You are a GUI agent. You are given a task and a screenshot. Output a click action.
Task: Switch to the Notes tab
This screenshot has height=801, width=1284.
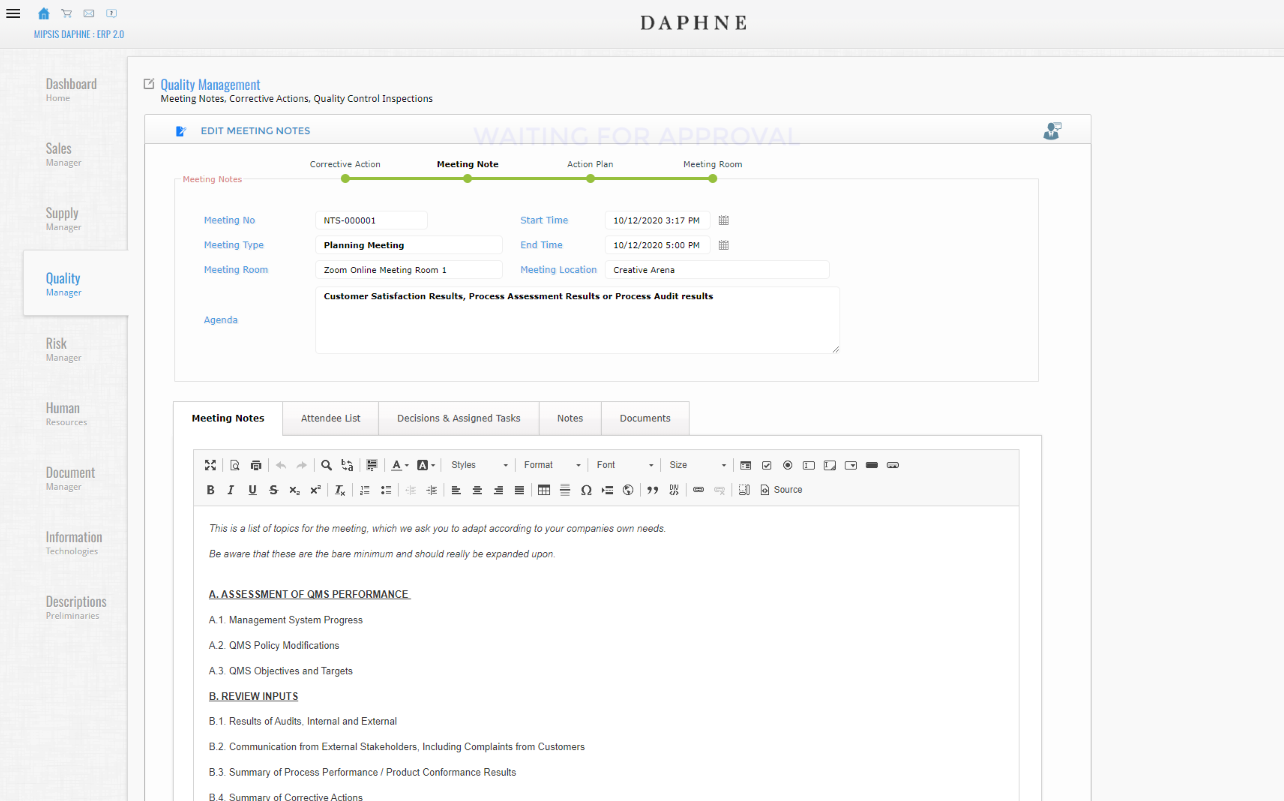point(570,418)
